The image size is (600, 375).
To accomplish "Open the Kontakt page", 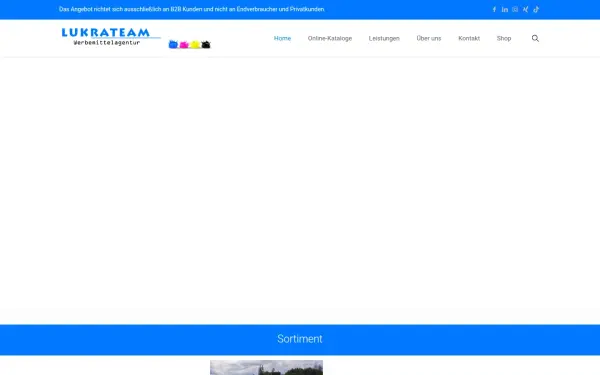I will click(x=469, y=38).
